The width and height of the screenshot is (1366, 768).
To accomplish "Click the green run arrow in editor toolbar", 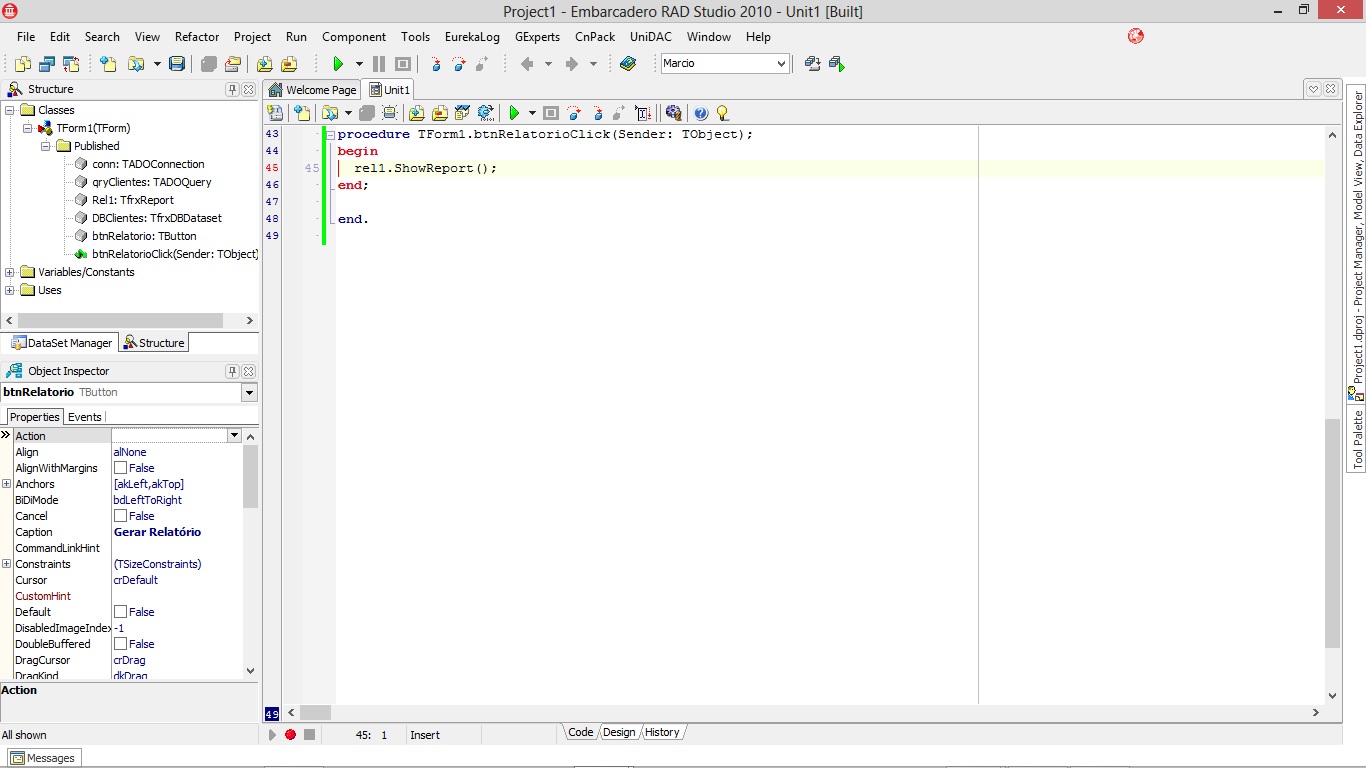I will (514, 113).
